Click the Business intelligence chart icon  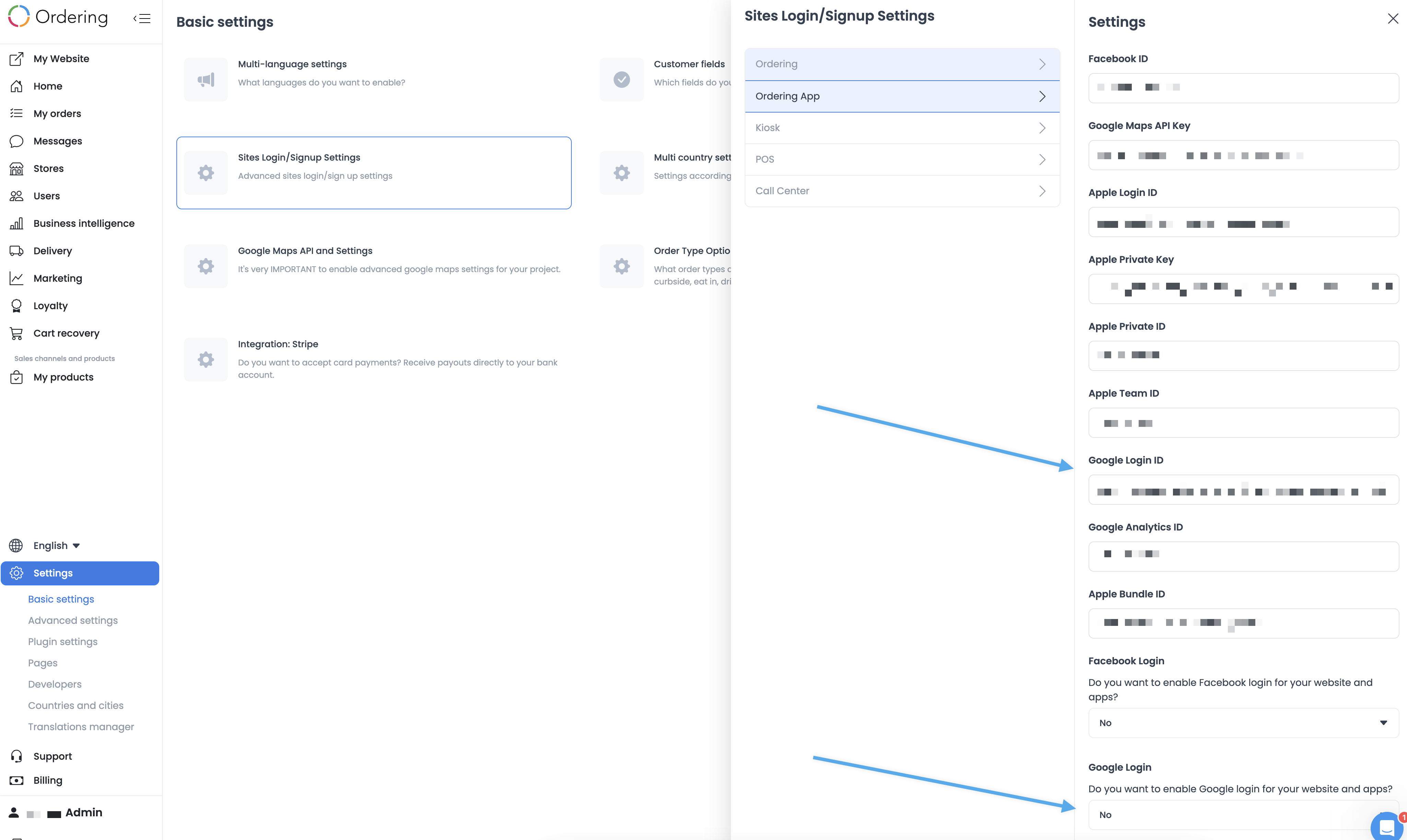click(16, 223)
